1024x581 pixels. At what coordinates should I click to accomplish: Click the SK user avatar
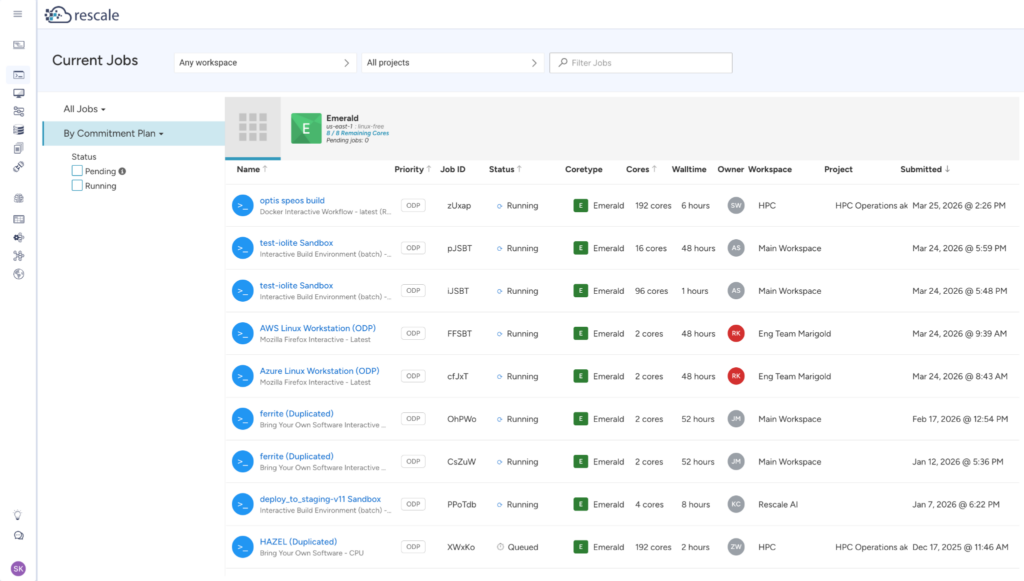pos(18,569)
